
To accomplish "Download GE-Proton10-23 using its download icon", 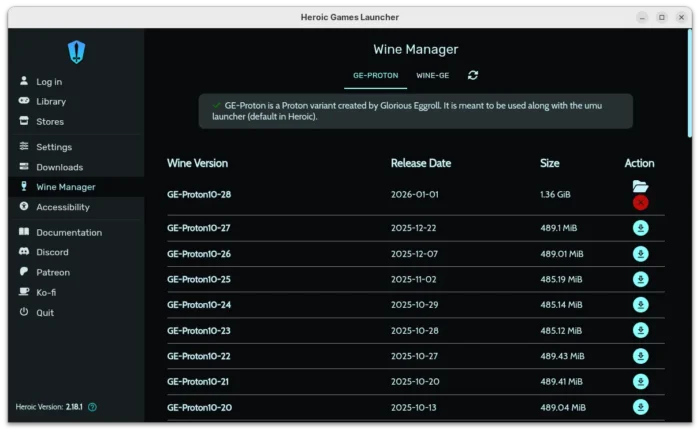I will coord(640,331).
